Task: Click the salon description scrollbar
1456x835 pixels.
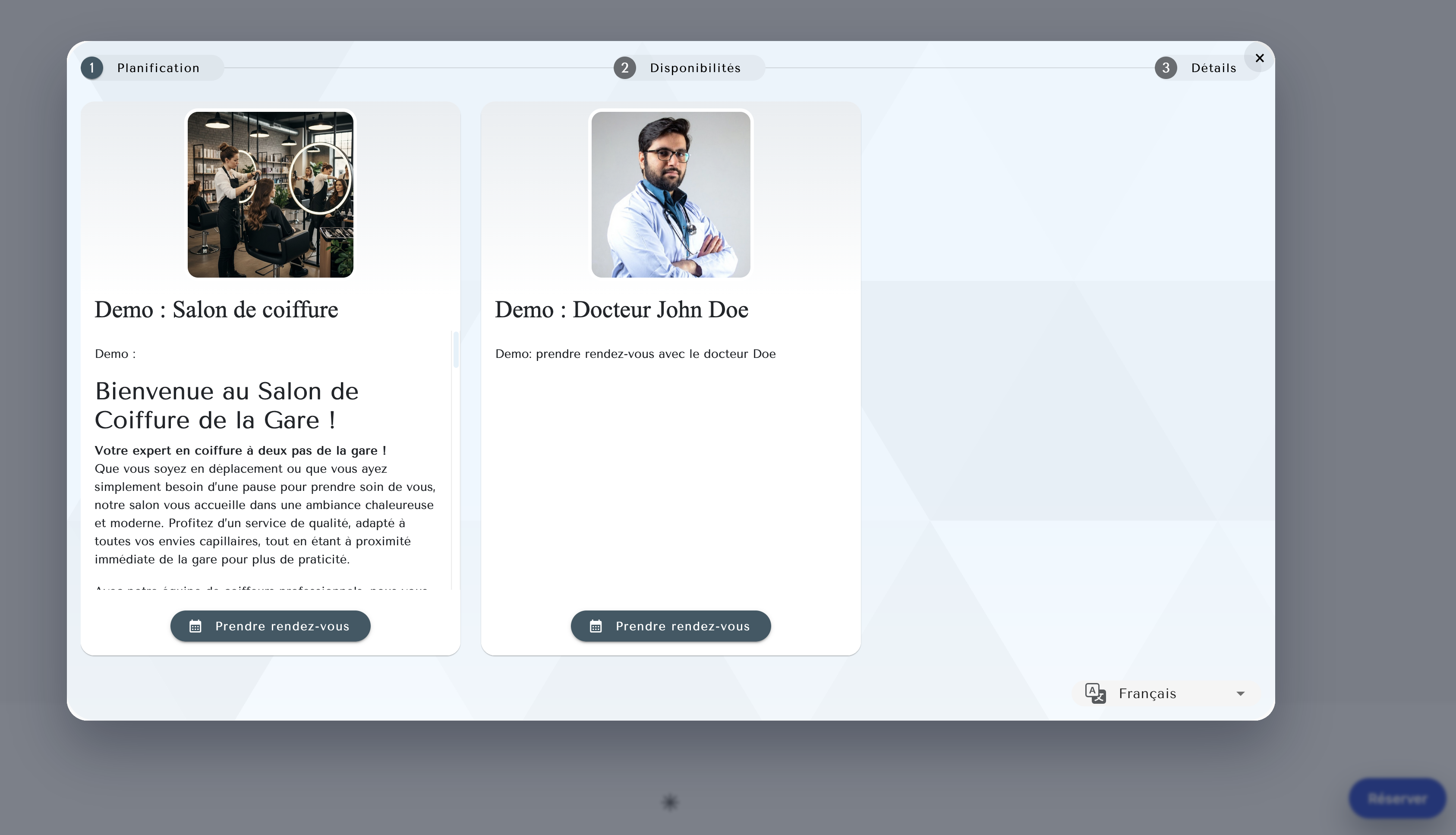Action: (456, 349)
